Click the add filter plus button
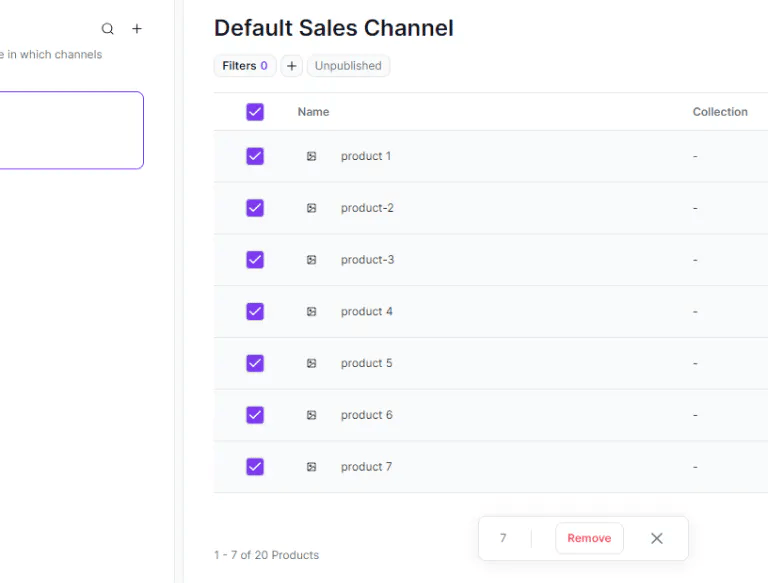Viewport: 768px width, 584px height. [291, 66]
